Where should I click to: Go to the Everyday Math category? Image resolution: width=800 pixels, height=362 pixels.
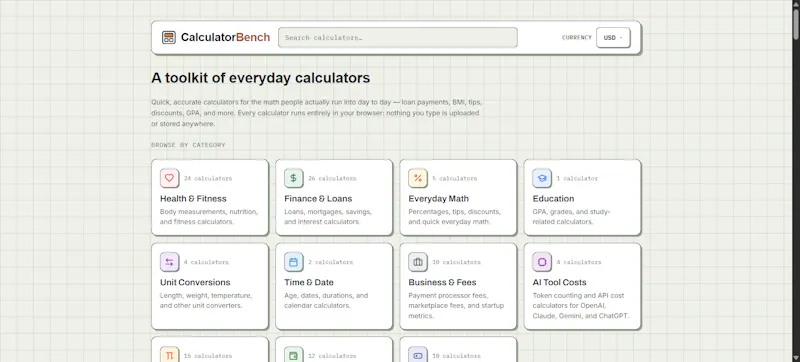point(458,197)
